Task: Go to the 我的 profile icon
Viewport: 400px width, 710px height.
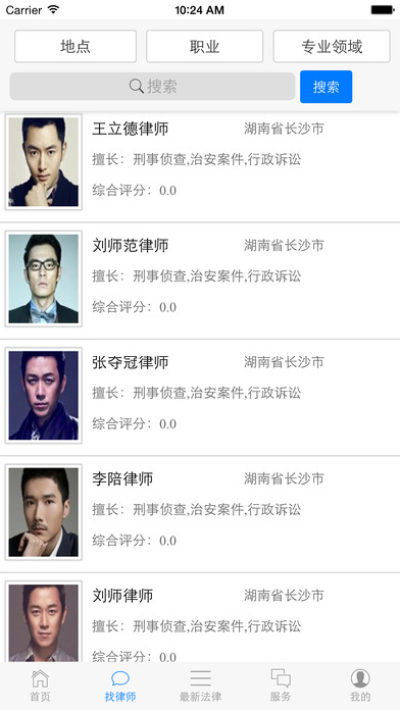Action: [x=360, y=678]
